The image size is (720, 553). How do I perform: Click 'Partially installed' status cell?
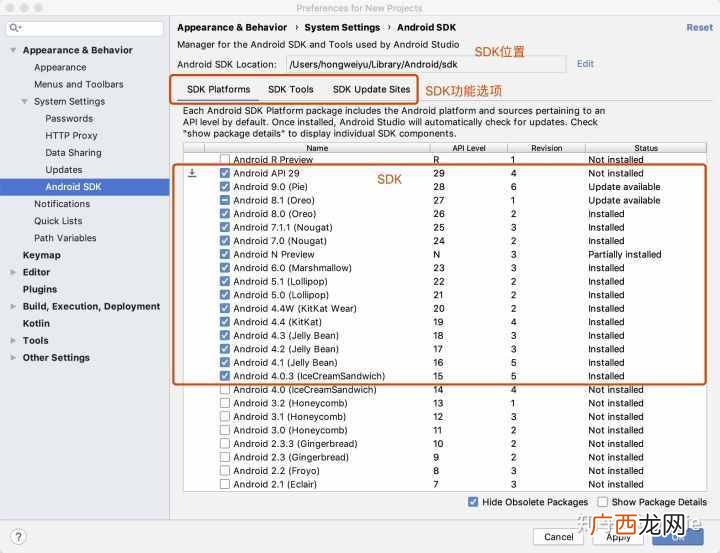point(625,254)
